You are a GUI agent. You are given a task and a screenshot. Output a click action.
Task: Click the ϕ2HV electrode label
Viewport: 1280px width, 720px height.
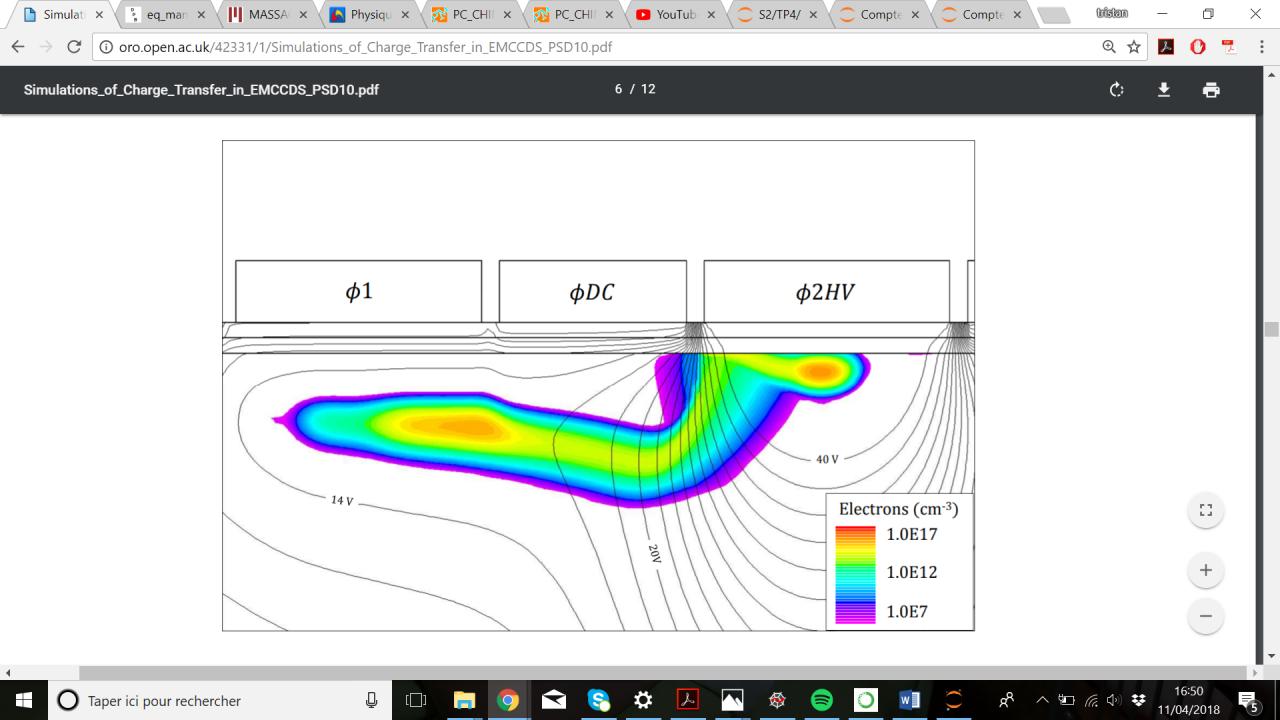(x=825, y=292)
